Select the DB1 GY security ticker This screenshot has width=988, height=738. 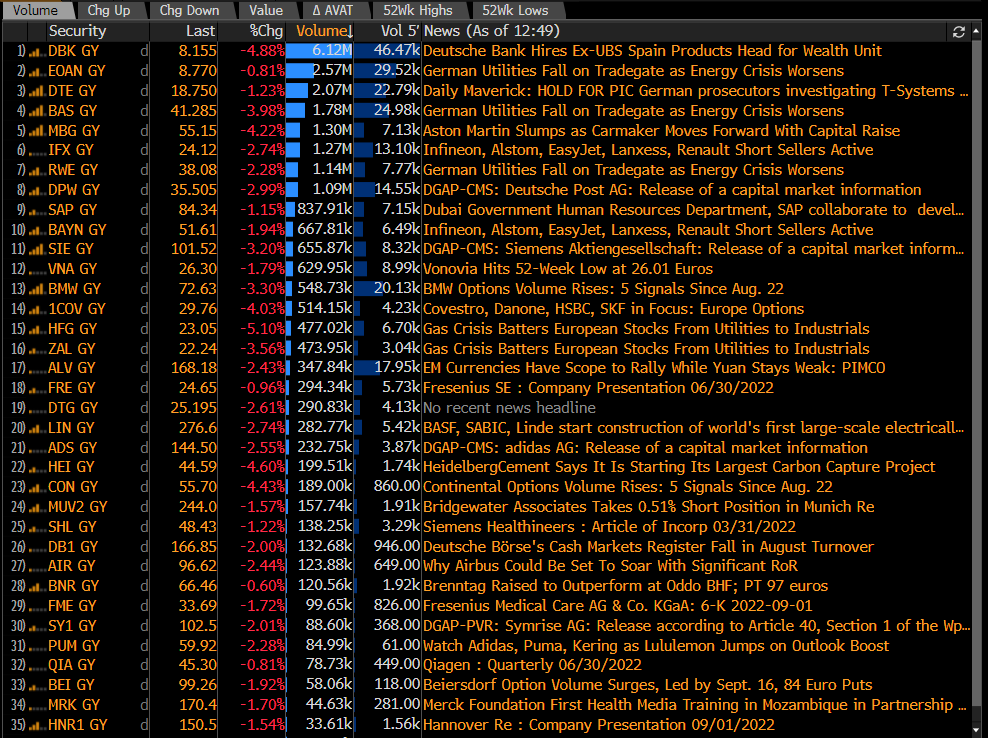click(x=72, y=547)
